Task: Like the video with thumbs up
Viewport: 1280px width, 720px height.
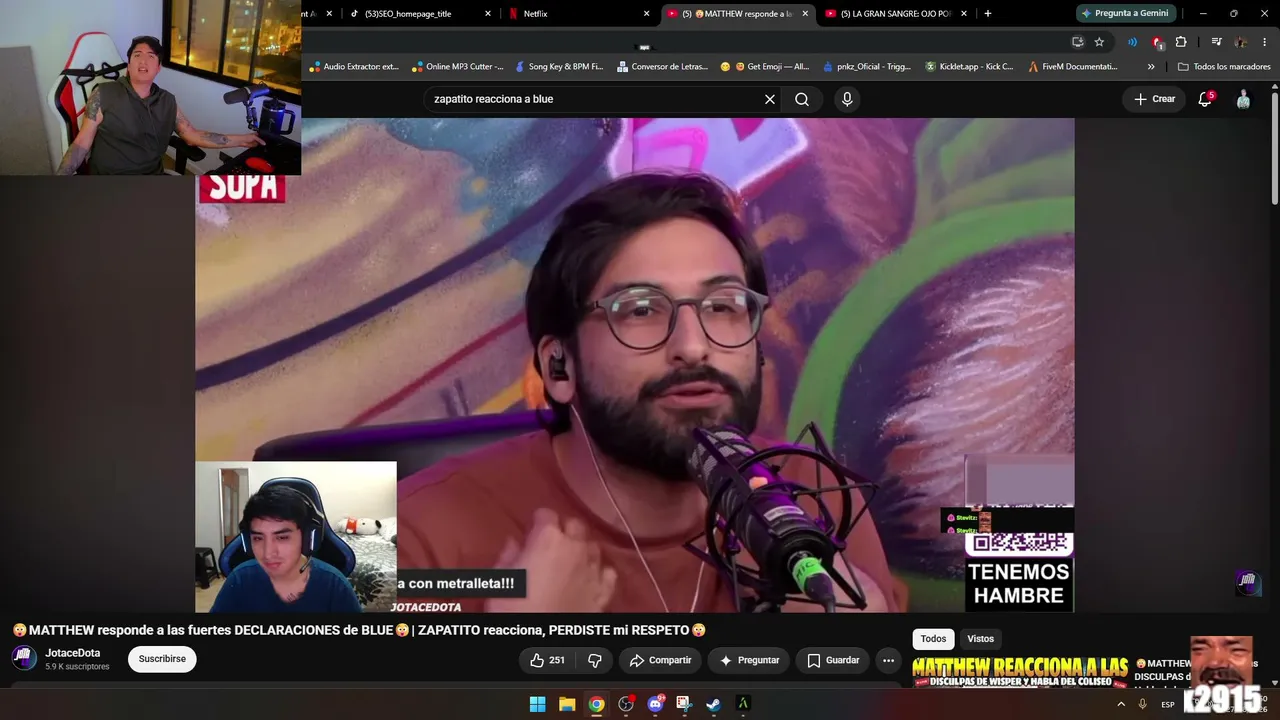Action: (x=547, y=660)
